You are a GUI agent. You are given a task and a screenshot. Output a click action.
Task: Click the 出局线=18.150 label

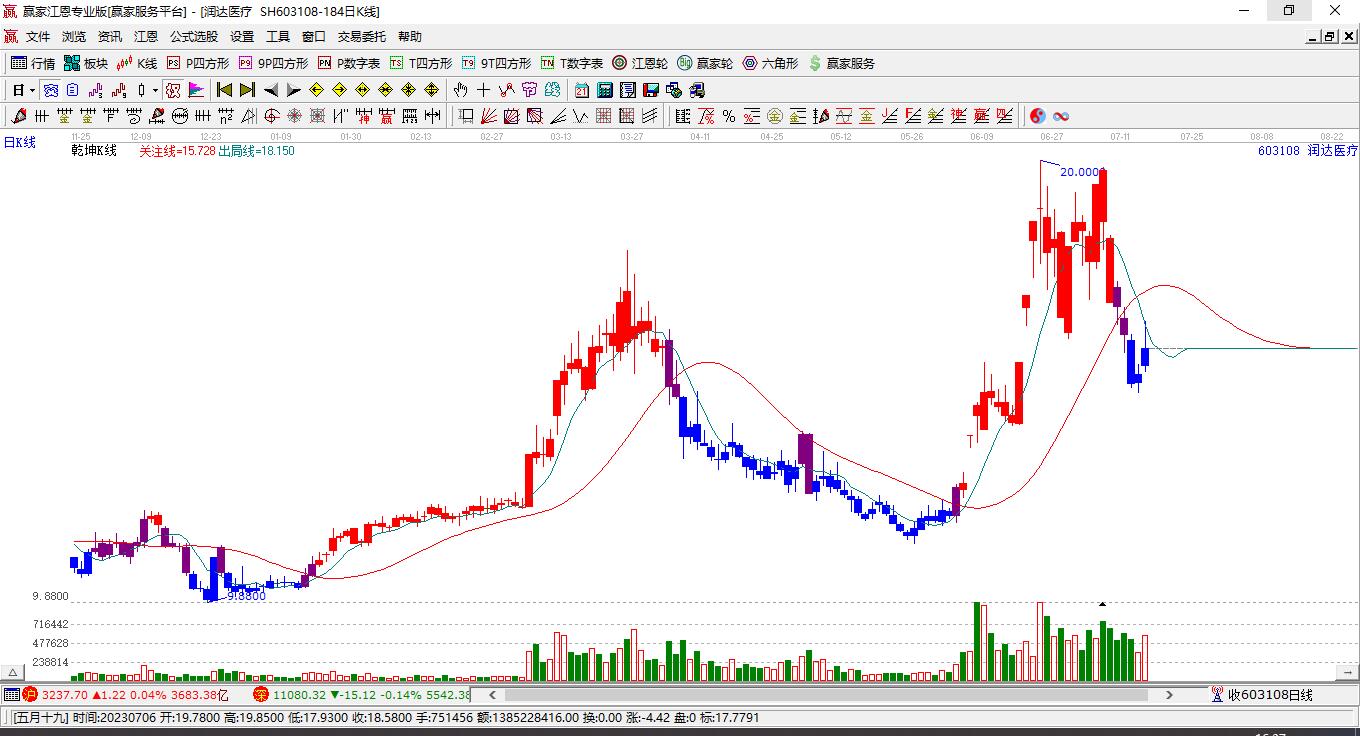click(x=256, y=151)
